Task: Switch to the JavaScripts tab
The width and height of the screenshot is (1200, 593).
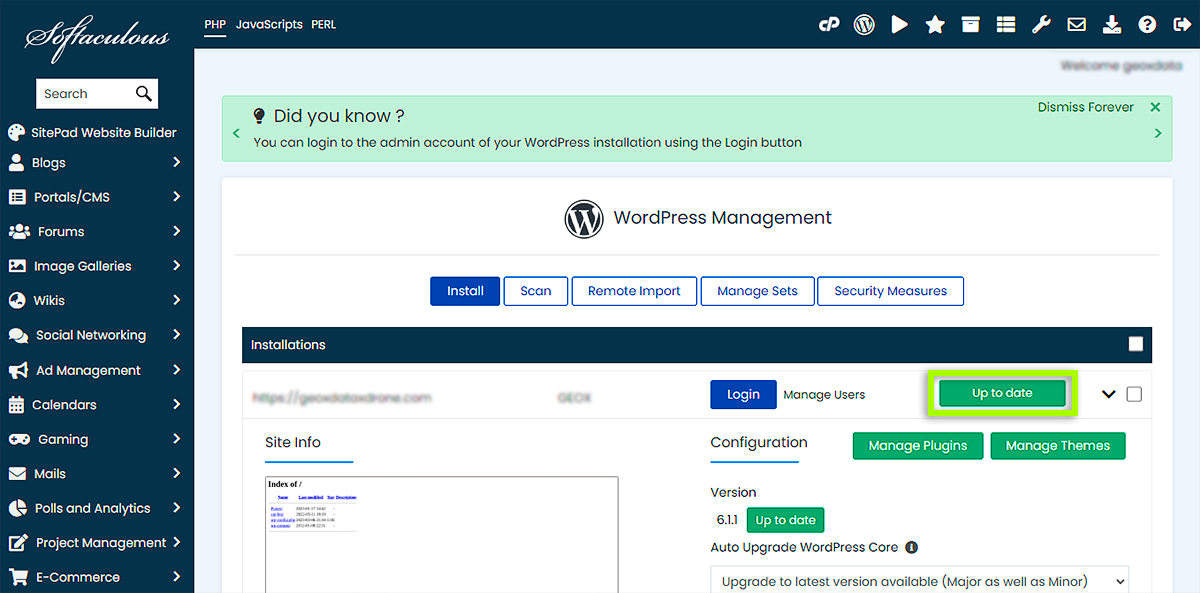Action: click(x=269, y=24)
